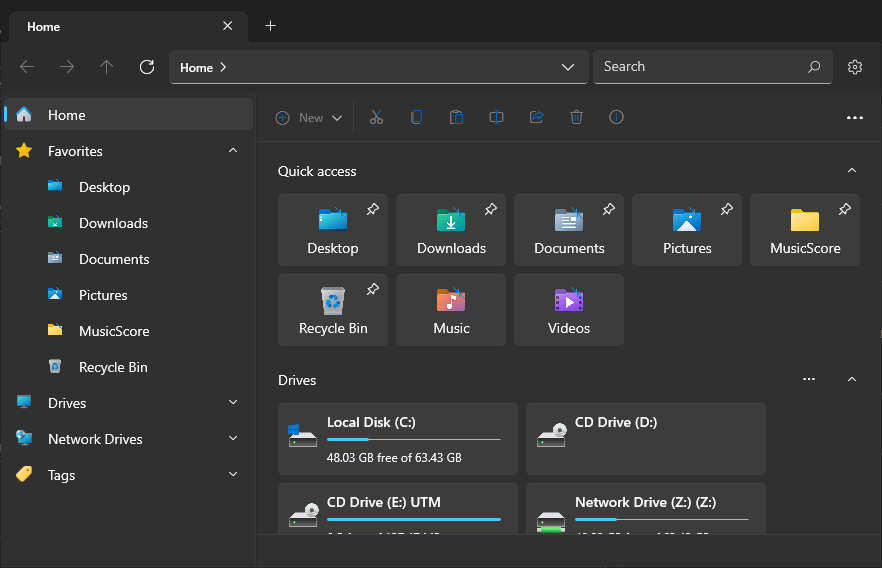Viewport: 882px width, 568px height.
Task: Click the Properties info icon in toolbar
Action: click(616, 117)
